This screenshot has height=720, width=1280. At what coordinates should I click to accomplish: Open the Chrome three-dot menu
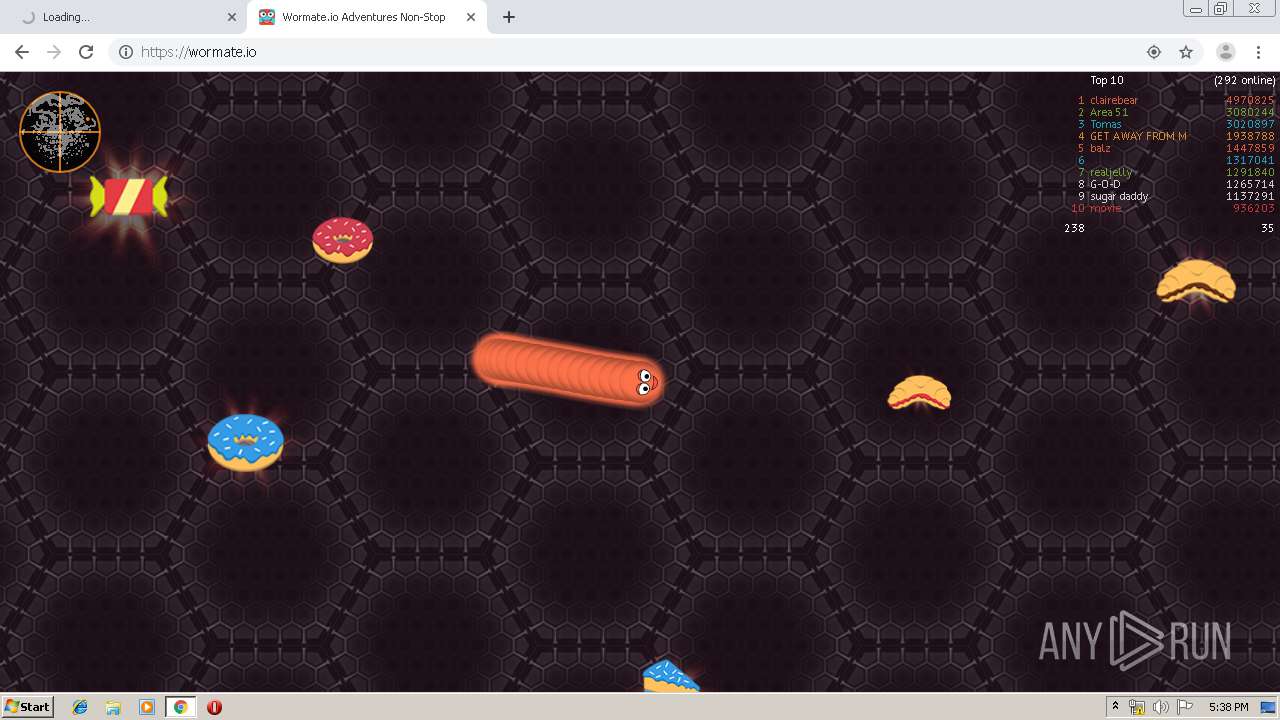click(1258, 52)
